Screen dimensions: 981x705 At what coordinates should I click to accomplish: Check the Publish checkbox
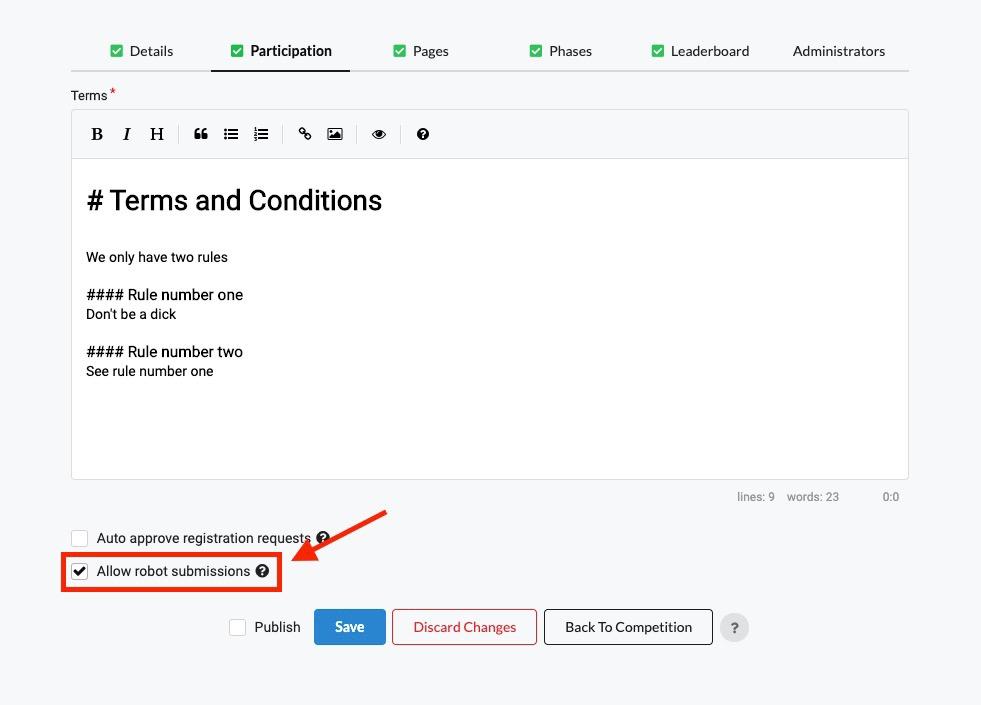click(238, 627)
